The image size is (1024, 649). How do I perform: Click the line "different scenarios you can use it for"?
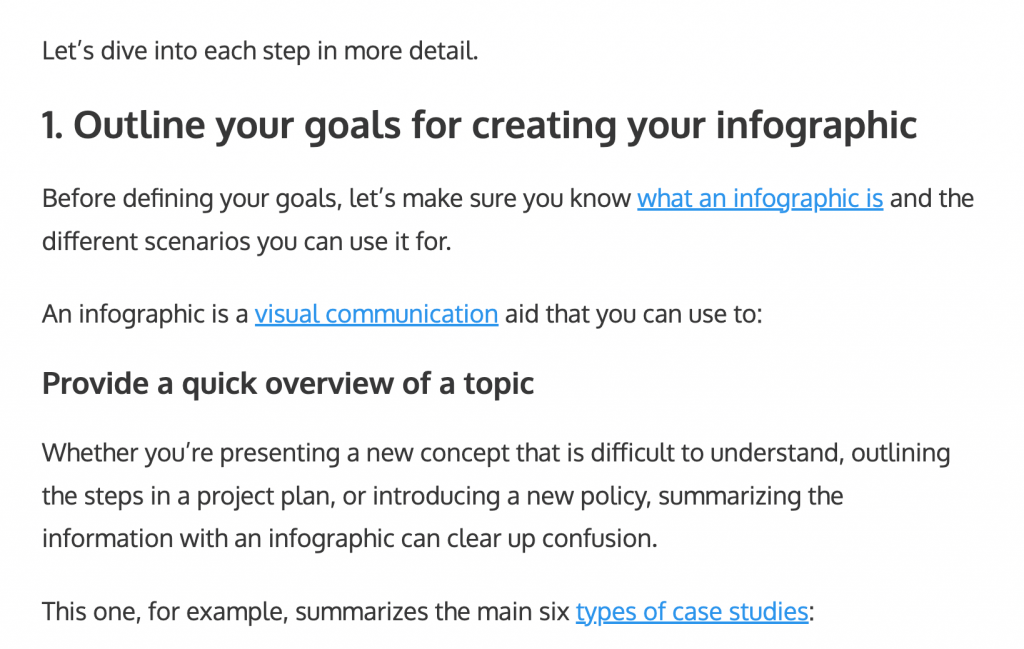(246, 242)
